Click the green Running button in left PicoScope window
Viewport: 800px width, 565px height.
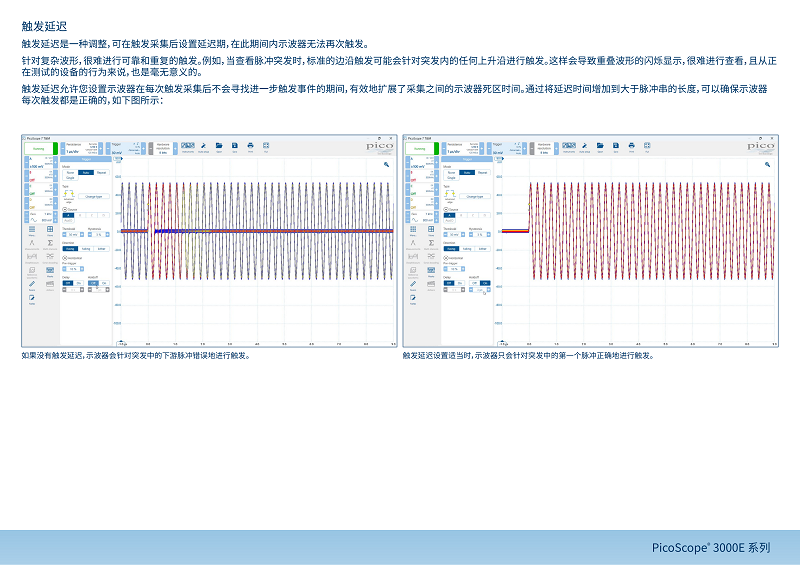tap(39, 149)
